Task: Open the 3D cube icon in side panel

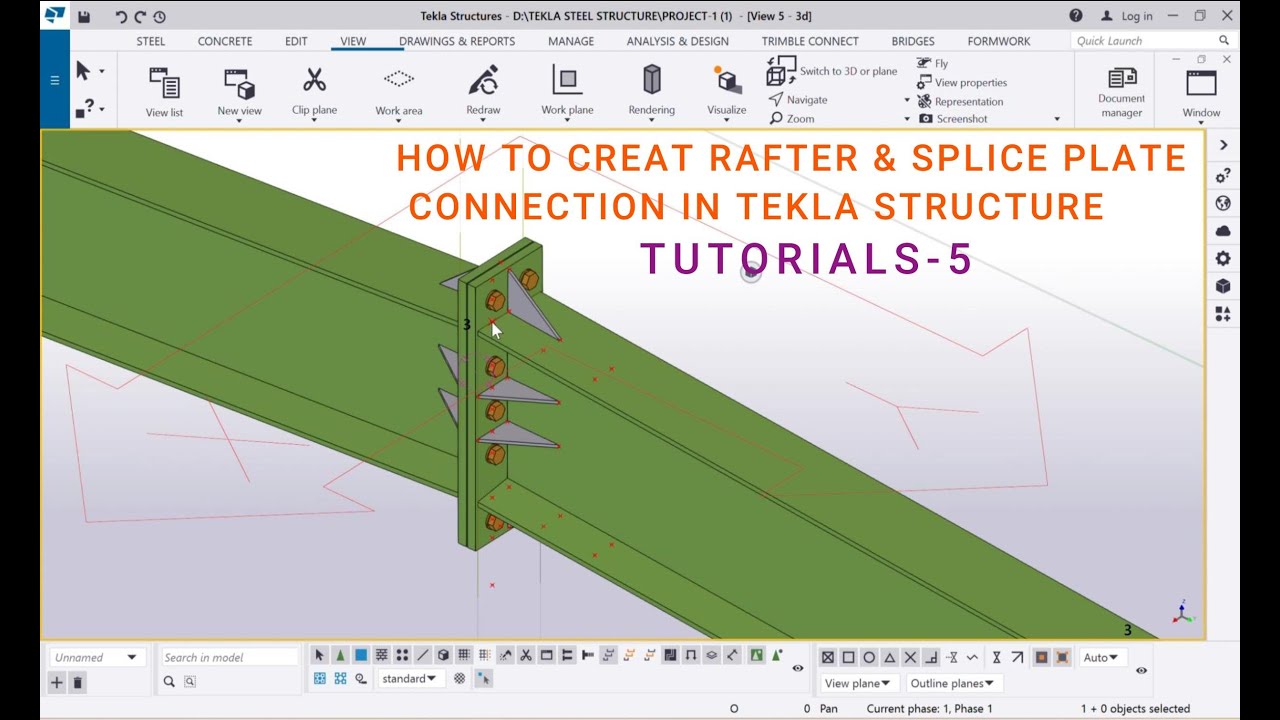Action: coord(1222,286)
